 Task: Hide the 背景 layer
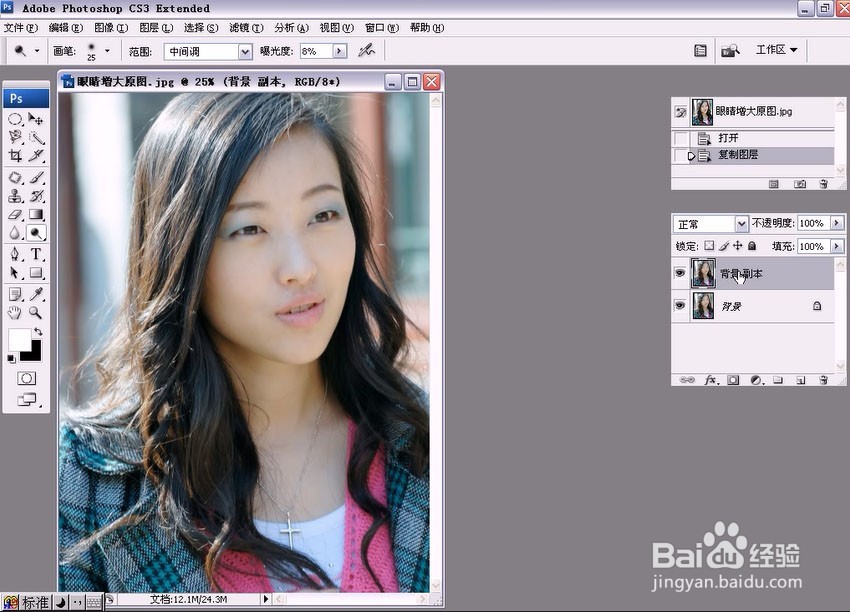pyautogui.click(x=680, y=305)
